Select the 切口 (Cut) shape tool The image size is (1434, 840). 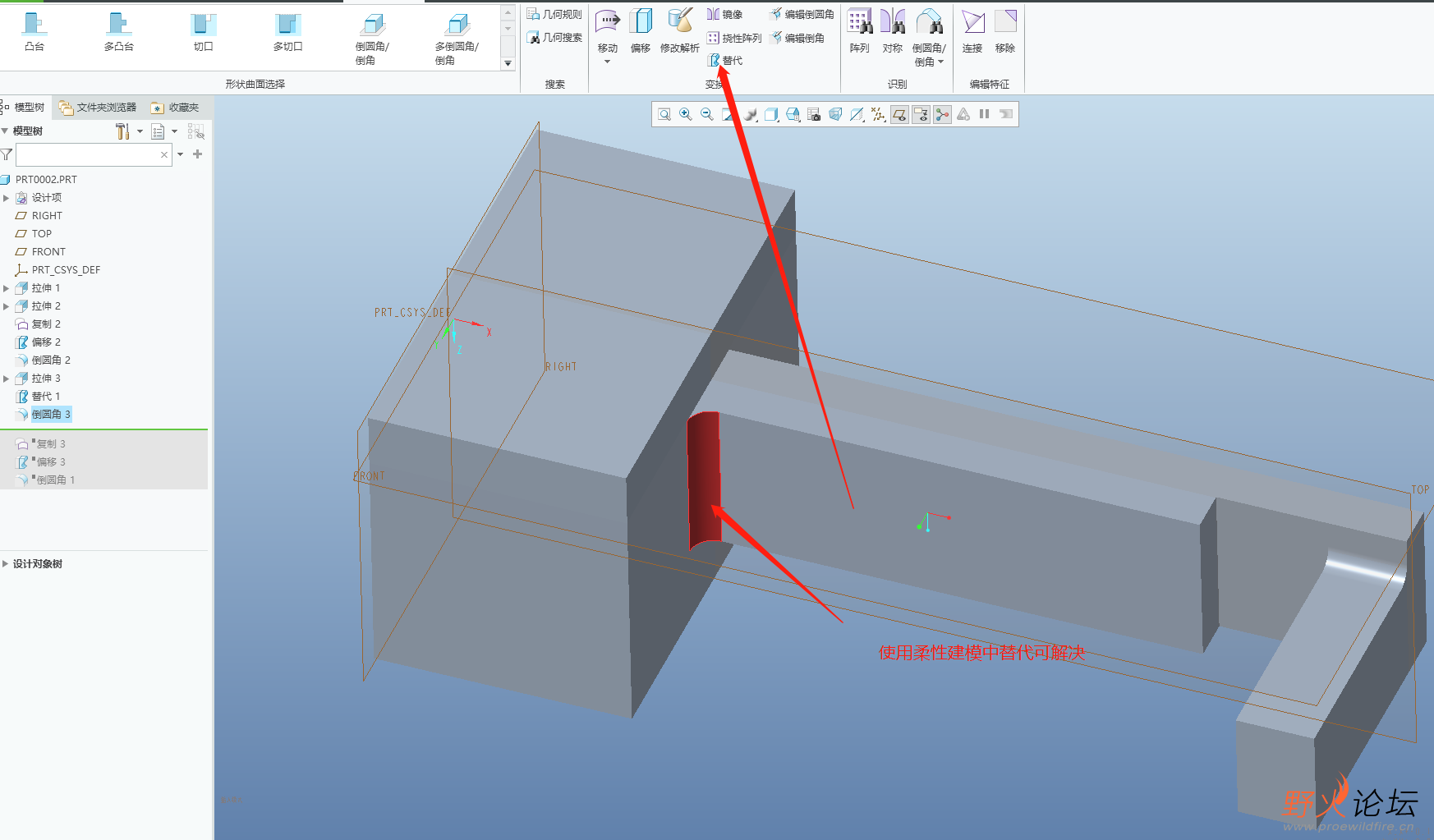click(x=204, y=32)
